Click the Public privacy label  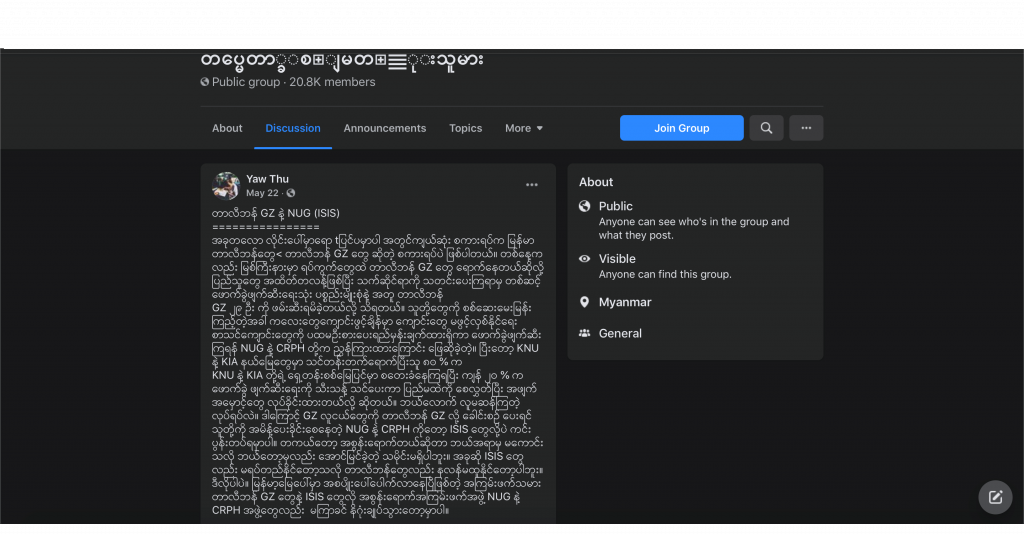(x=616, y=206)
